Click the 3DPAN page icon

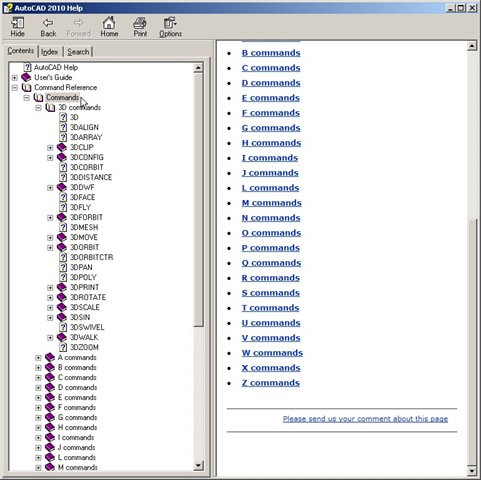point(63,267)
